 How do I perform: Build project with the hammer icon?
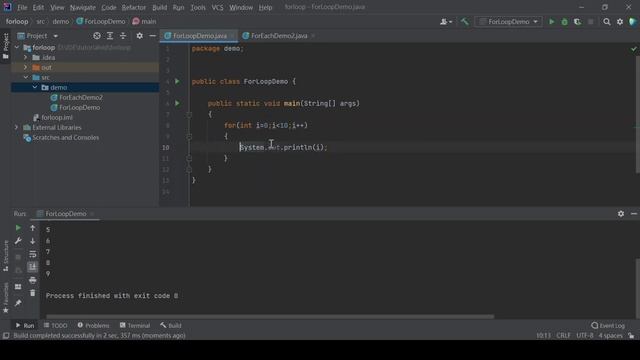(x=464, y=22)
